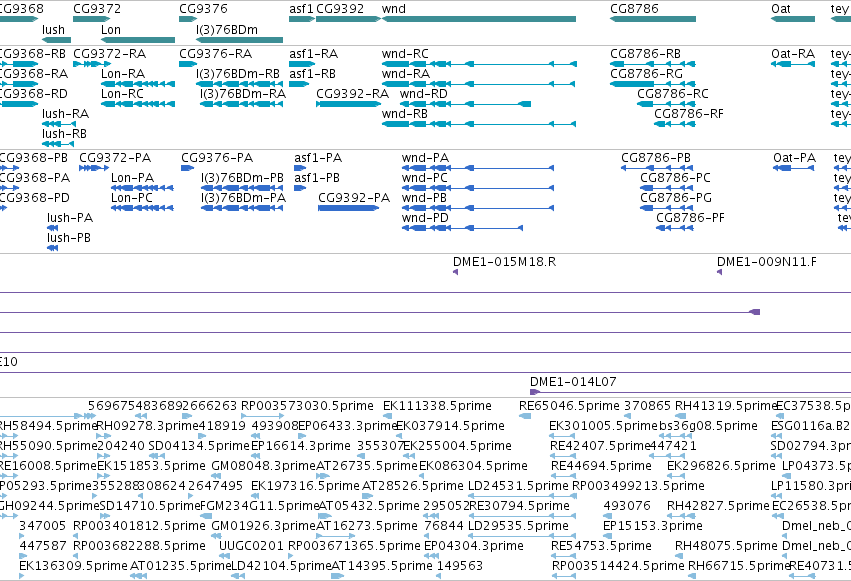Select the UUGC0201 EST label
851x581 pixels.
click(251, 546)
